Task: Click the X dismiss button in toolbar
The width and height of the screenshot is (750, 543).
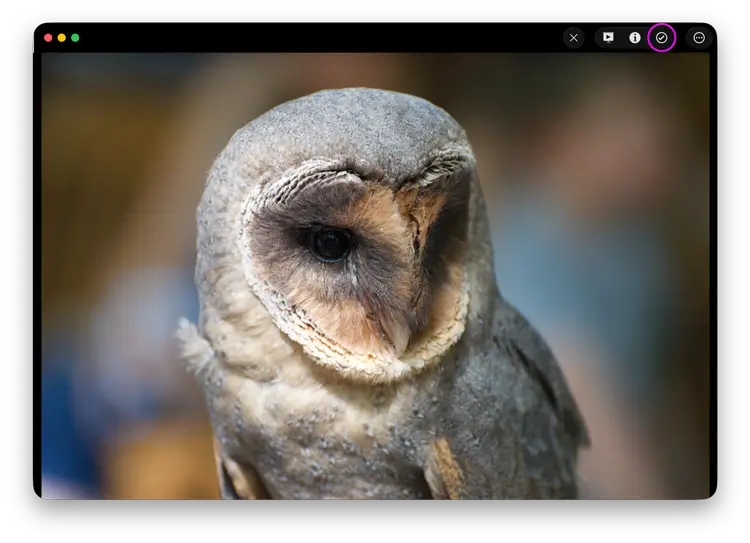Action: [573, 38]
